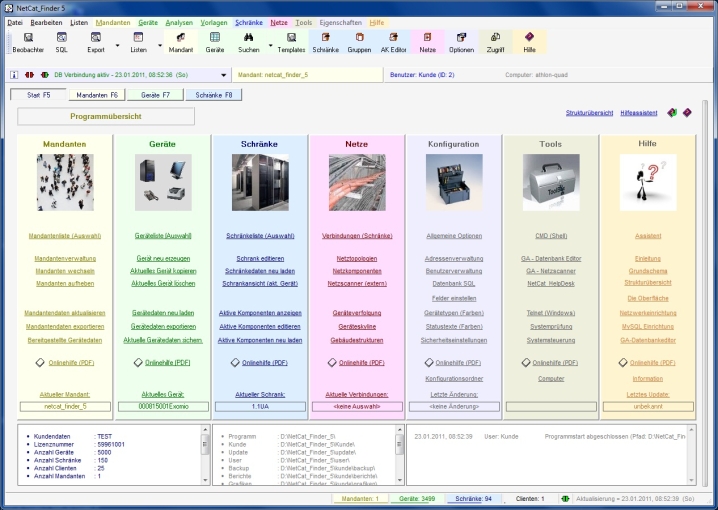Open the Analysen menu
Image resolution: width=718 pixels, height=510 pixels.
pyautogui.click(x=179, y=21)
